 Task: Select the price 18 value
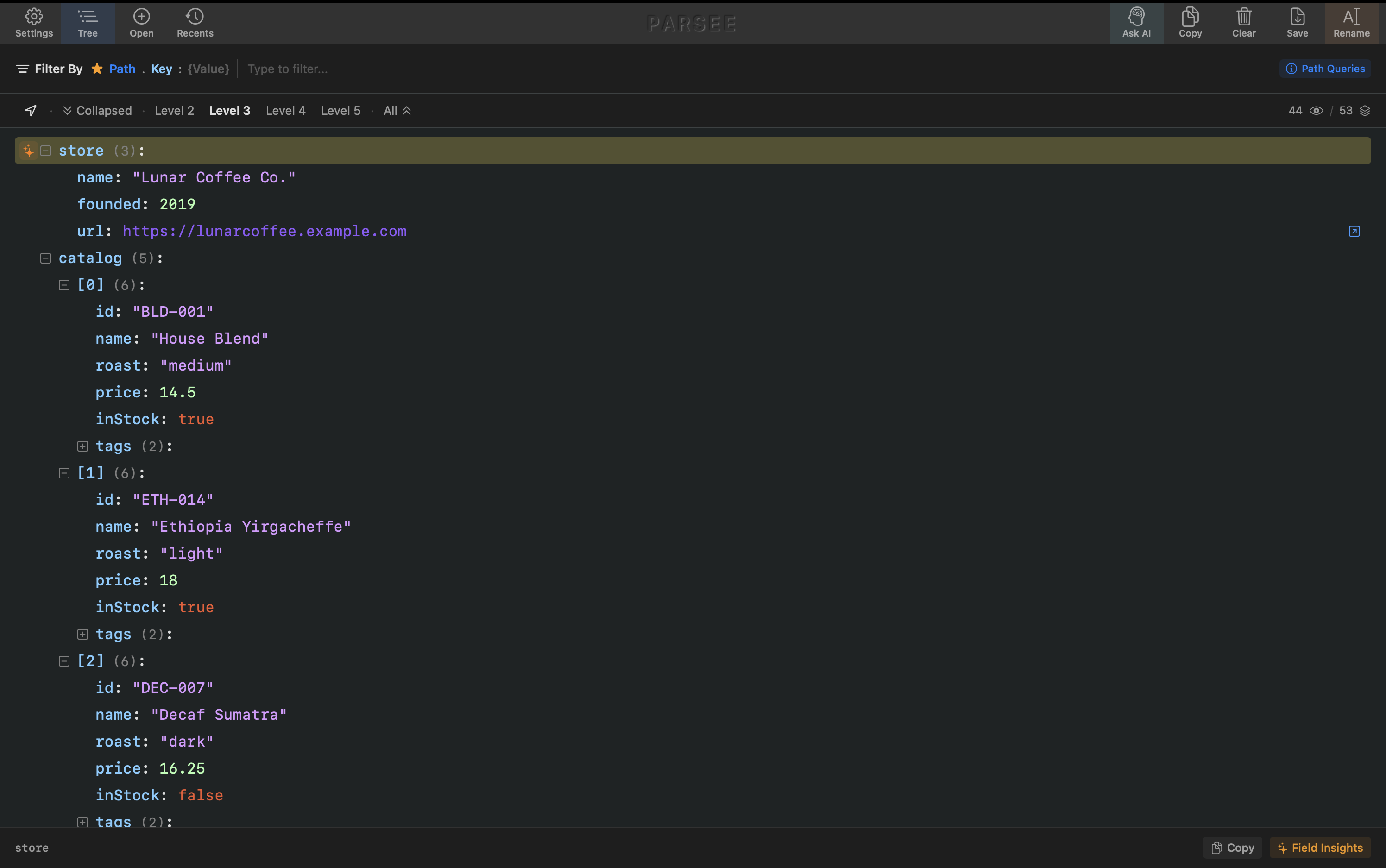coord(168,580)
